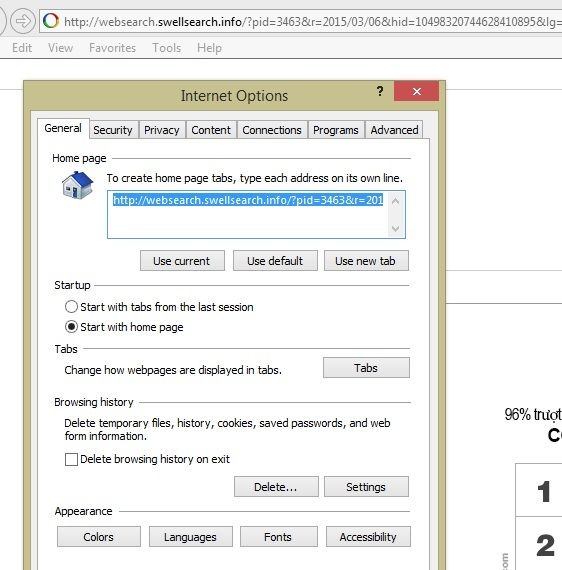Open the Accessibility button
The image size is (562, 570).
tap(368, 537)
